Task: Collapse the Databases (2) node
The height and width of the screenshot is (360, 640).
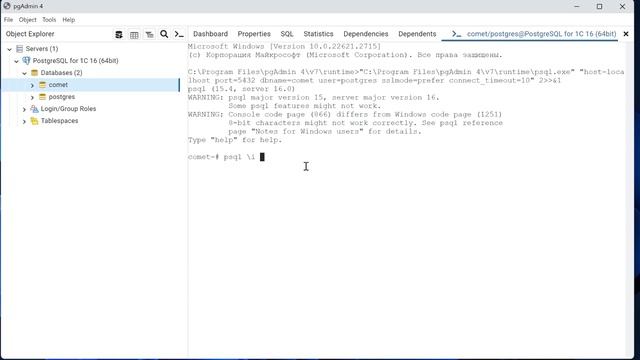Action: [x=24, y=73]
